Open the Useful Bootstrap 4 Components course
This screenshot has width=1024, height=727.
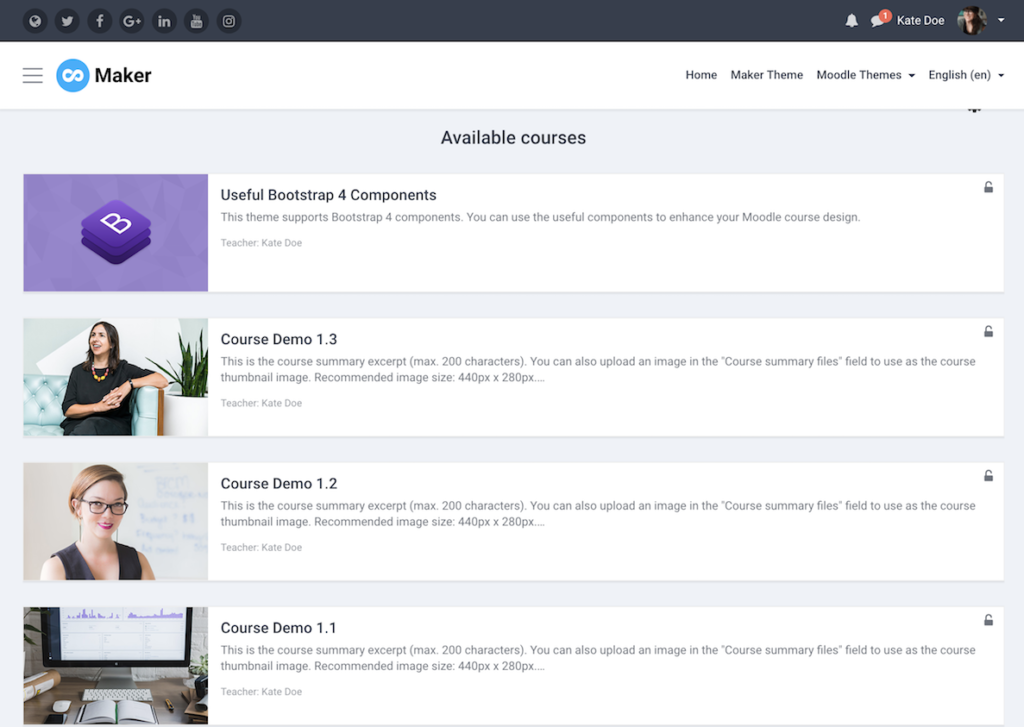pos(328,195)
